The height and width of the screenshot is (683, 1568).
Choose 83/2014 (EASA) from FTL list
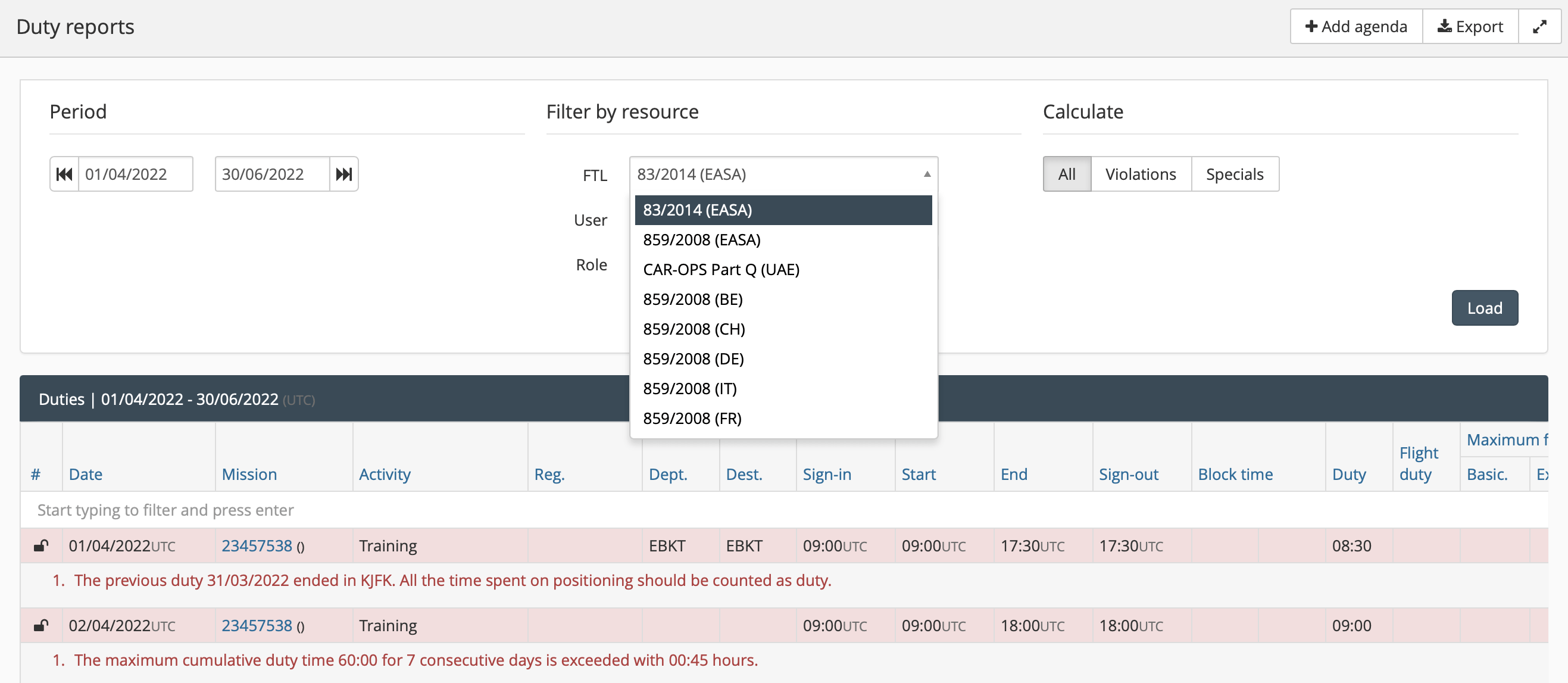pyautogui.click(x=783, y=210)
